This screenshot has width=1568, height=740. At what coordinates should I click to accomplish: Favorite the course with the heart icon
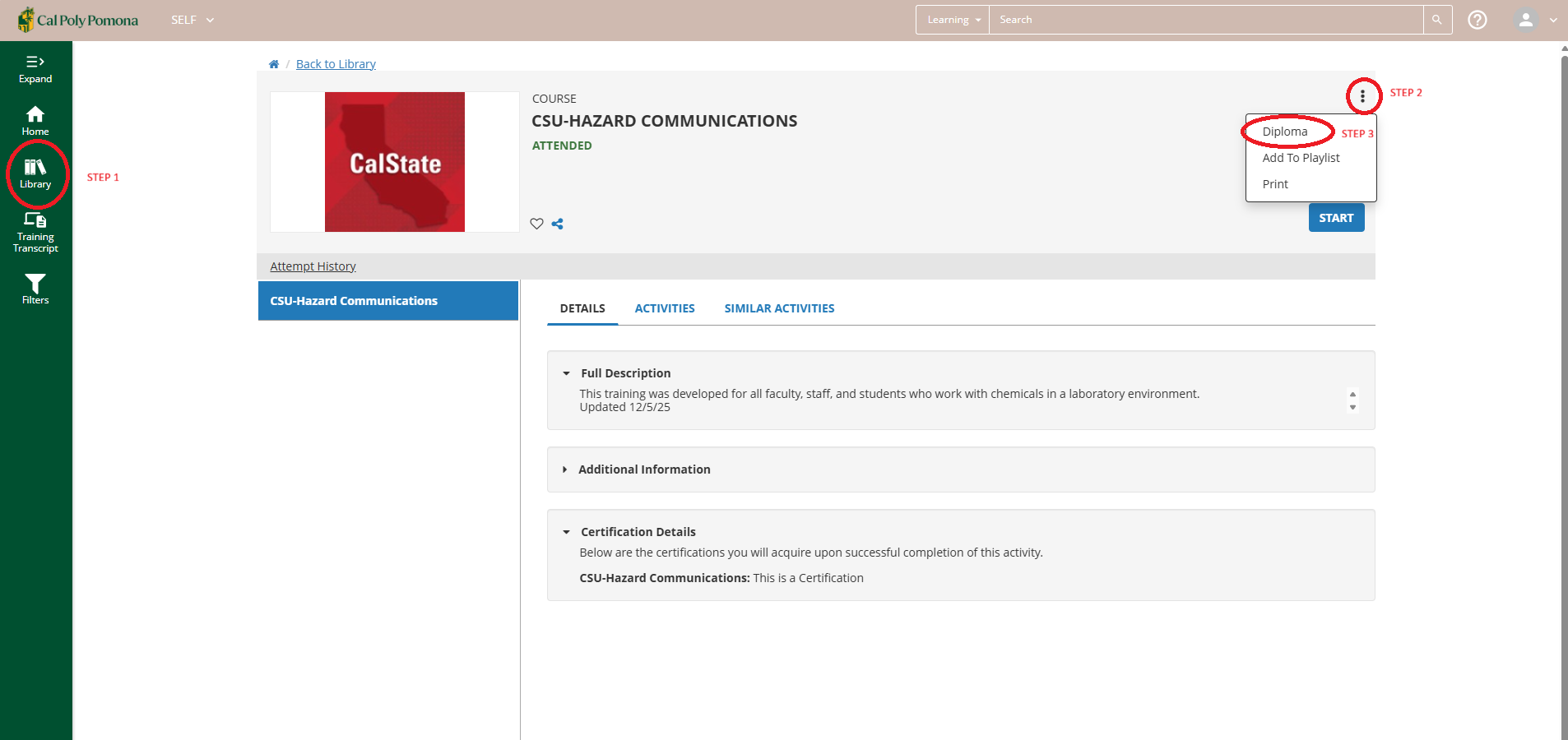[x=536, y=224]
